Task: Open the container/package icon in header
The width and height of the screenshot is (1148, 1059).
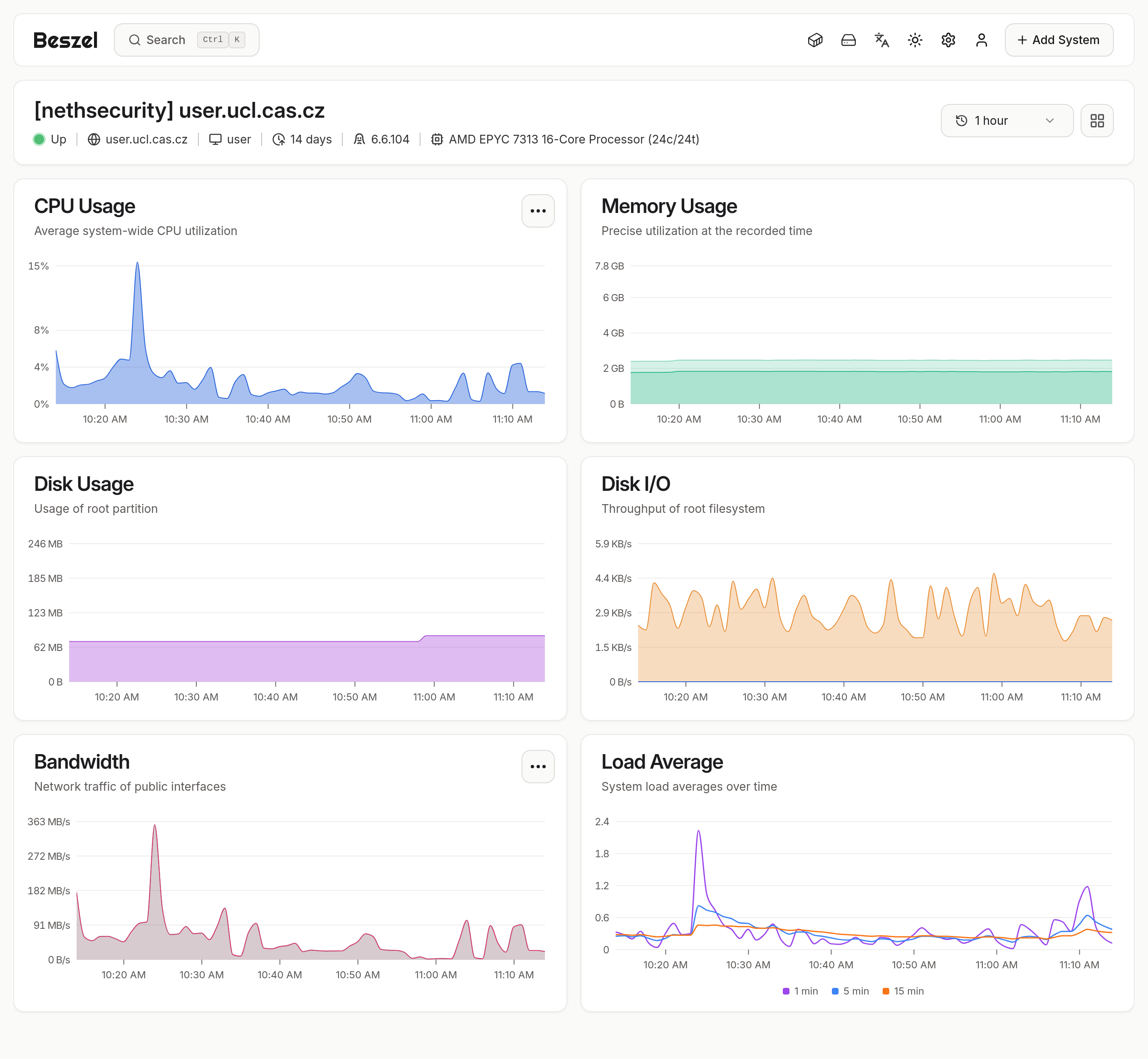Action: tap(815, 40)
